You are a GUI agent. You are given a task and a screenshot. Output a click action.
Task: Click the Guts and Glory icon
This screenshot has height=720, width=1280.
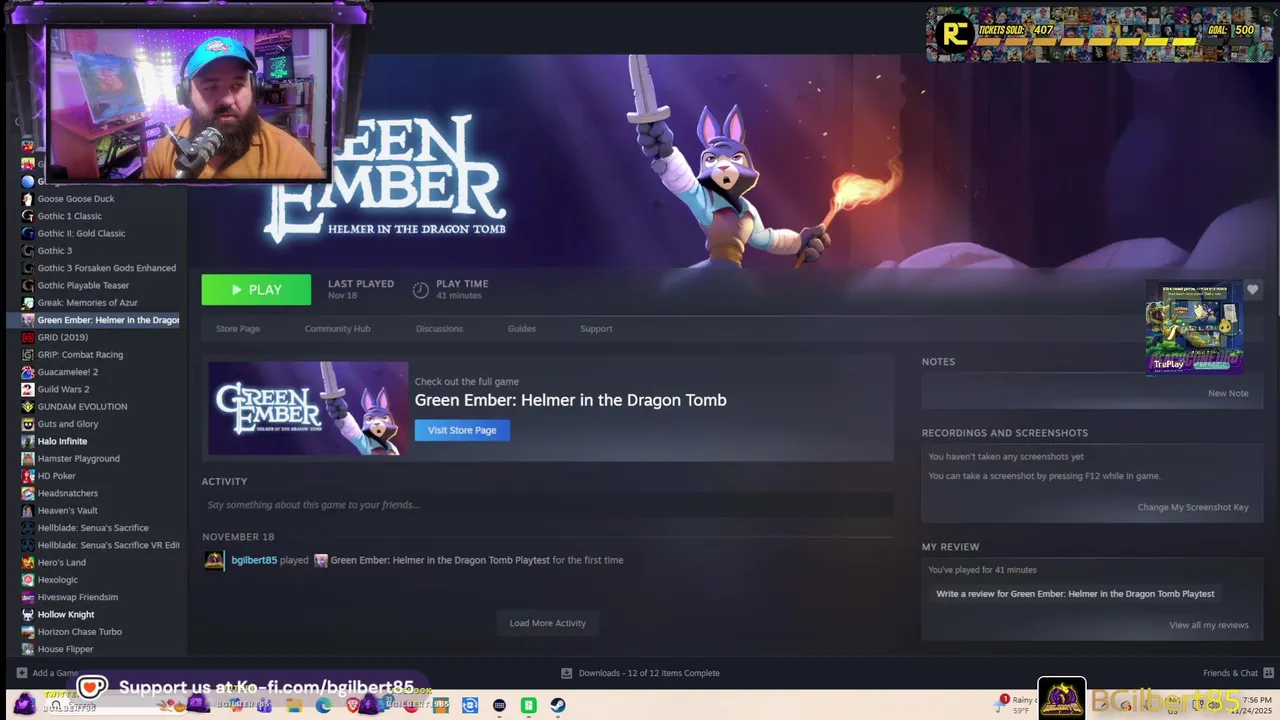point(28,424)
